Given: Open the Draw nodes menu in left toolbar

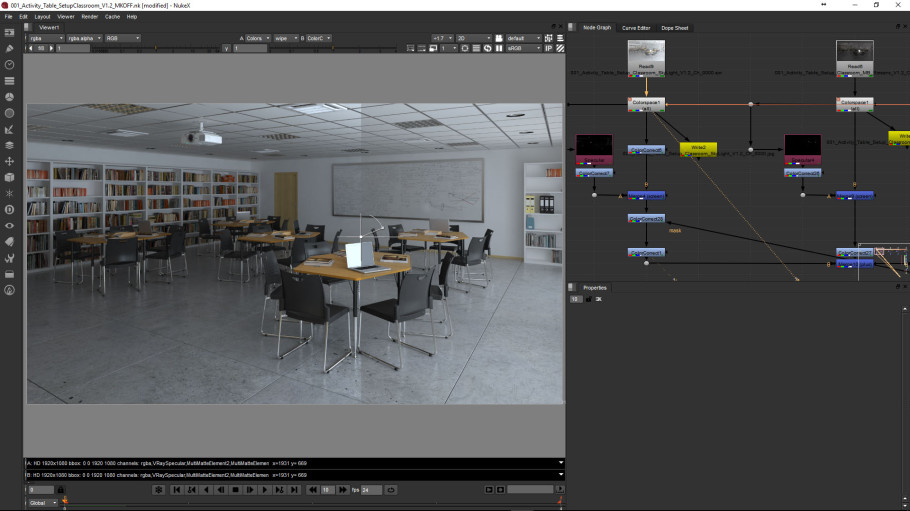Looking at the screenshot, I should click(x=9, y=49).
